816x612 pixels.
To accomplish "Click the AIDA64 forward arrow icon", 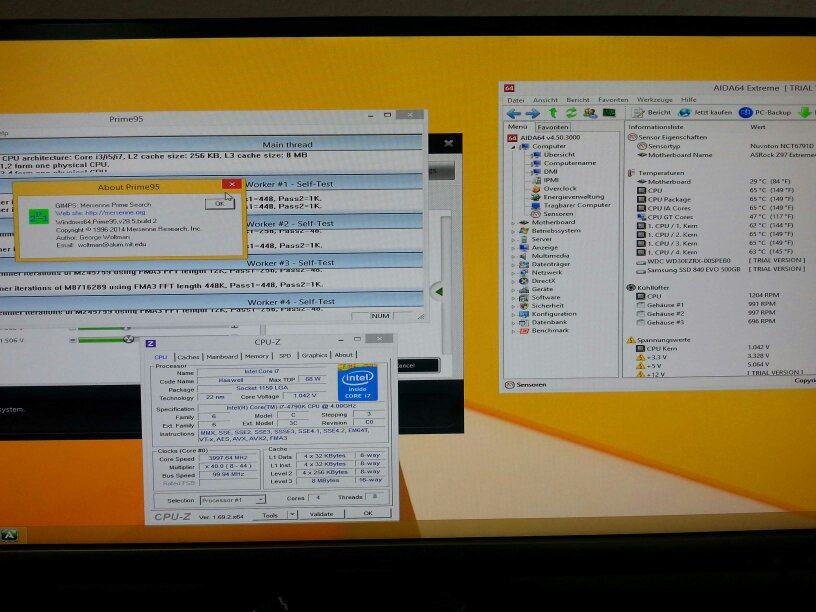I will [x=532, y=113].
